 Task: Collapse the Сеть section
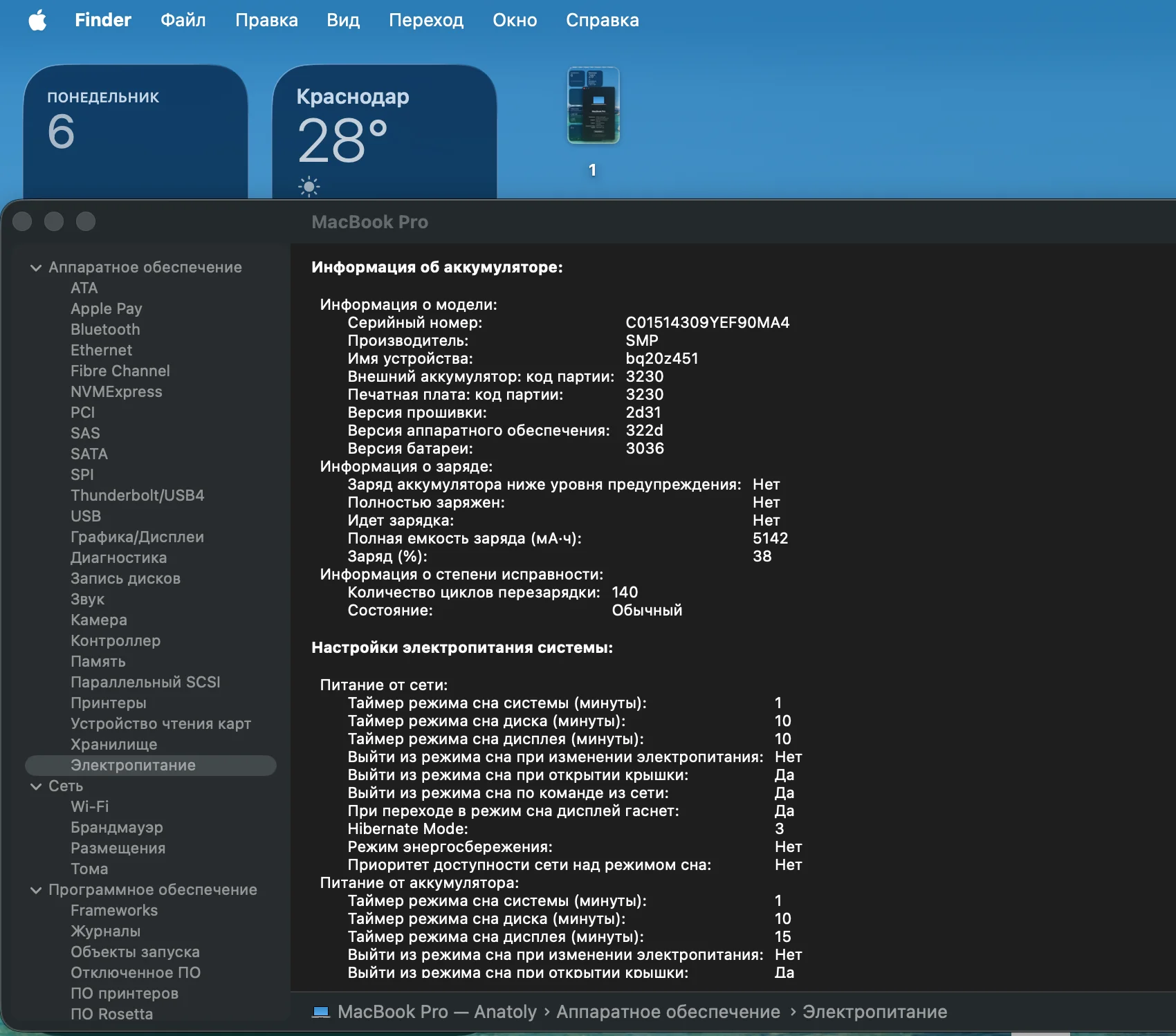pos(36,786)
